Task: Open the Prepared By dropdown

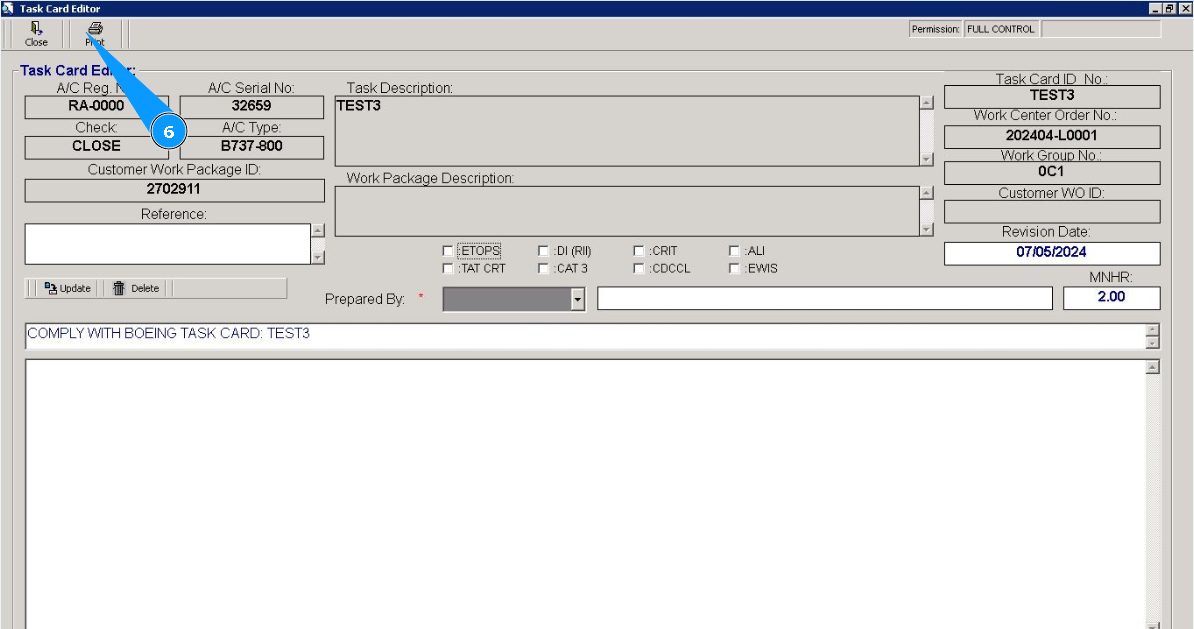Action: point(578,299)
